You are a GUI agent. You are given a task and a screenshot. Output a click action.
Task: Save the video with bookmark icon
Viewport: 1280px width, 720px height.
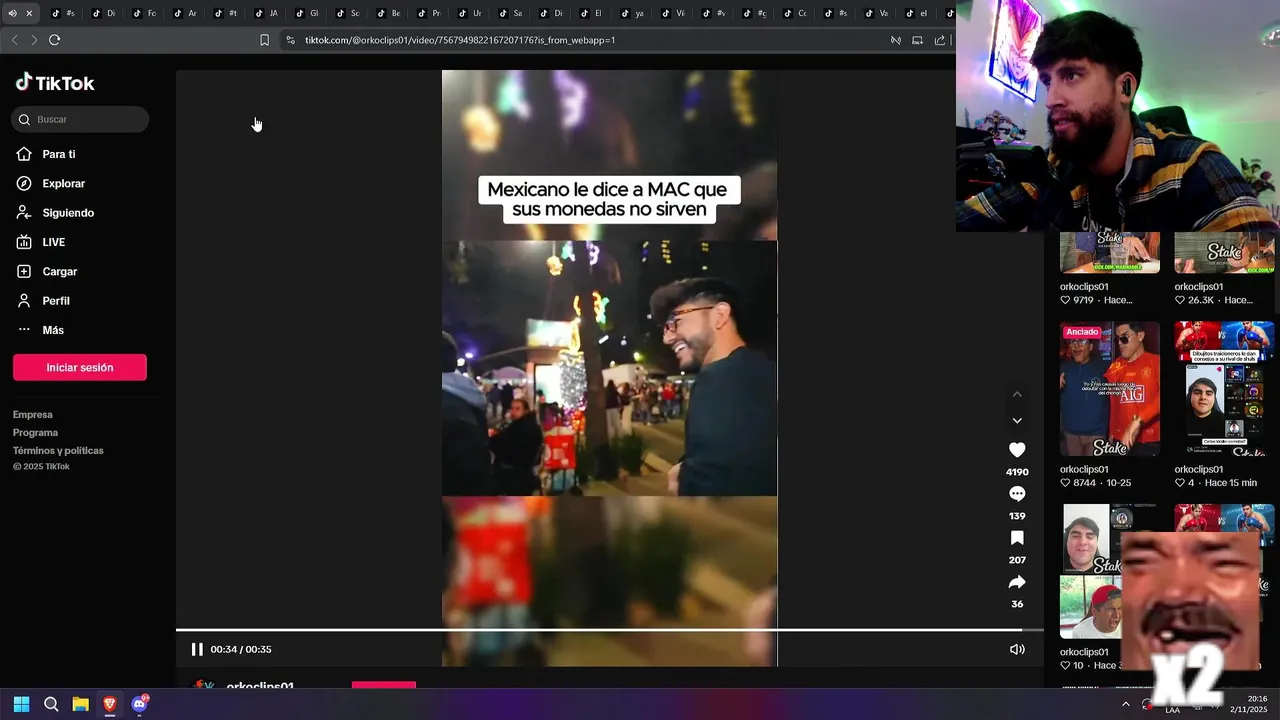click(x=1017, y=538)
